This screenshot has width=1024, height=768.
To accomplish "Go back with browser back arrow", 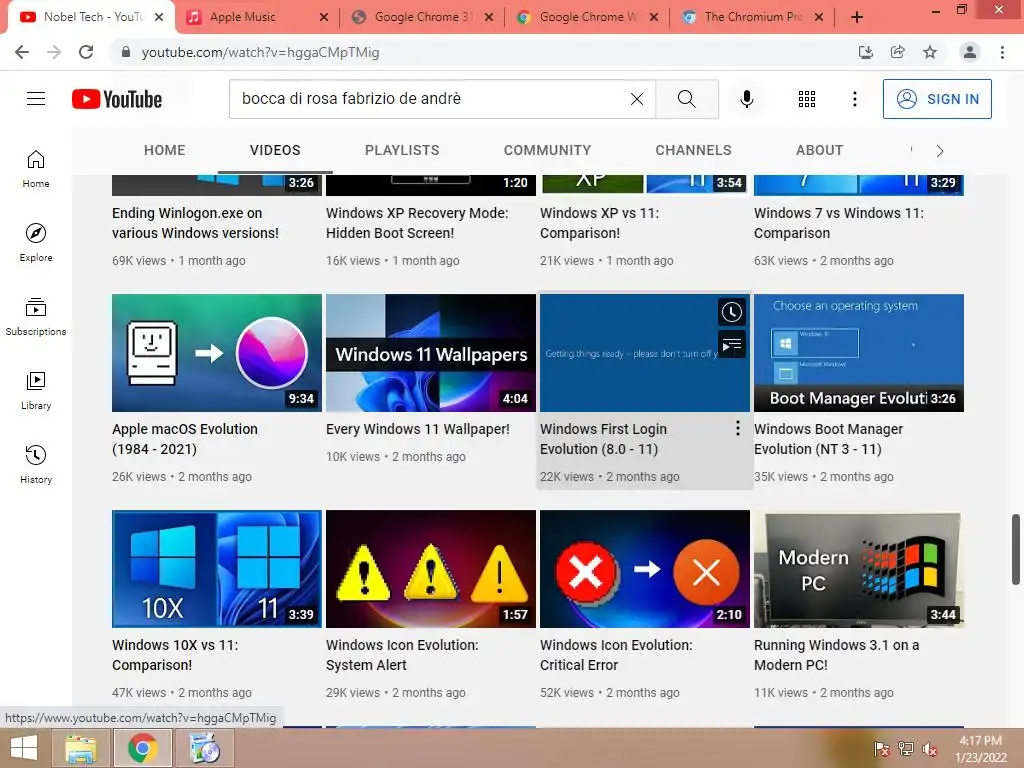I will coord(22,52).
